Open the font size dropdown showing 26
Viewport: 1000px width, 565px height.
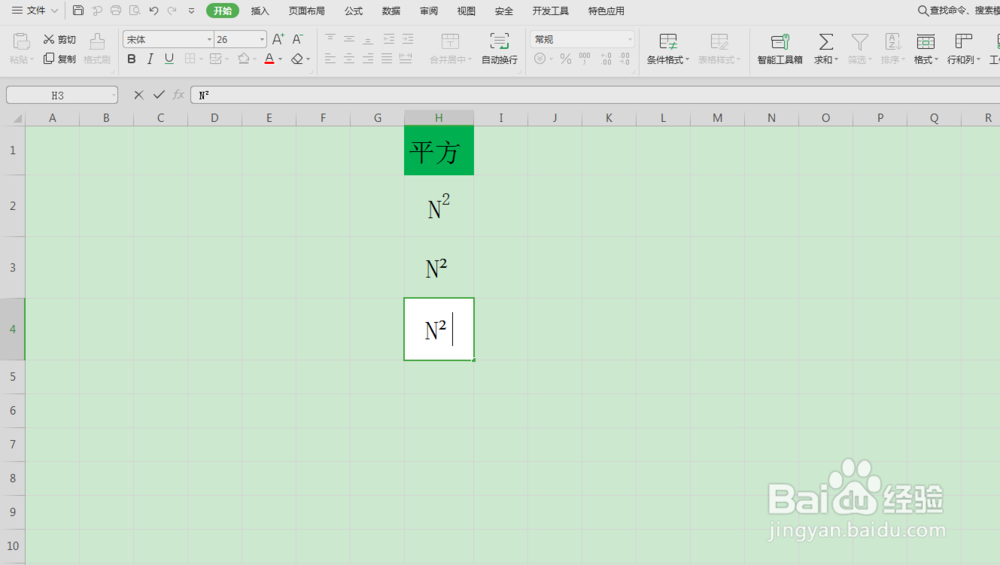[x=262, y=40]
